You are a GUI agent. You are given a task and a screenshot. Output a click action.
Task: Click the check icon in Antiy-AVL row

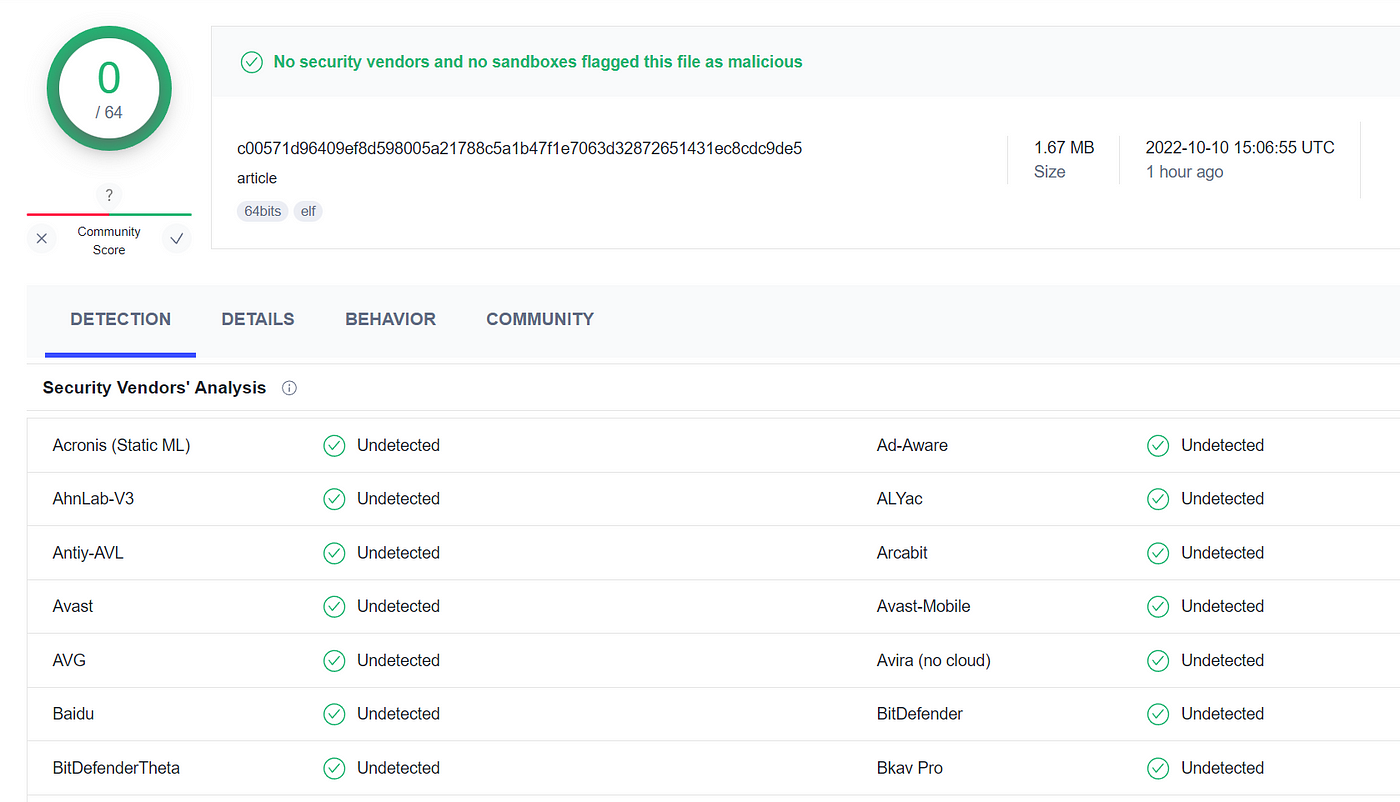point(334,553)
